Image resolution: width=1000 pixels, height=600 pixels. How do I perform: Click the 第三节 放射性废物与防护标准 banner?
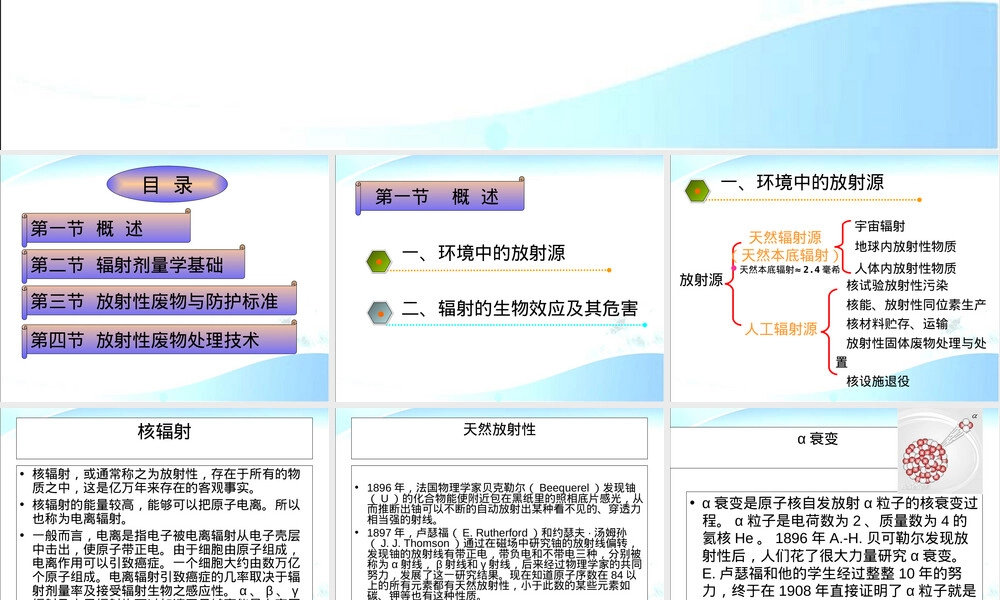click(159, 301)
